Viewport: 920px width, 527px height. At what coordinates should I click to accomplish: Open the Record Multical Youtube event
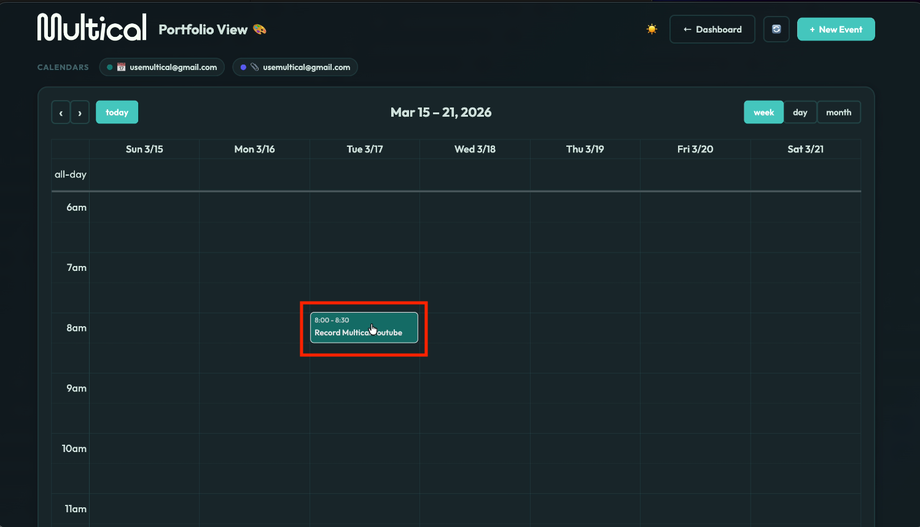[363, 327]
